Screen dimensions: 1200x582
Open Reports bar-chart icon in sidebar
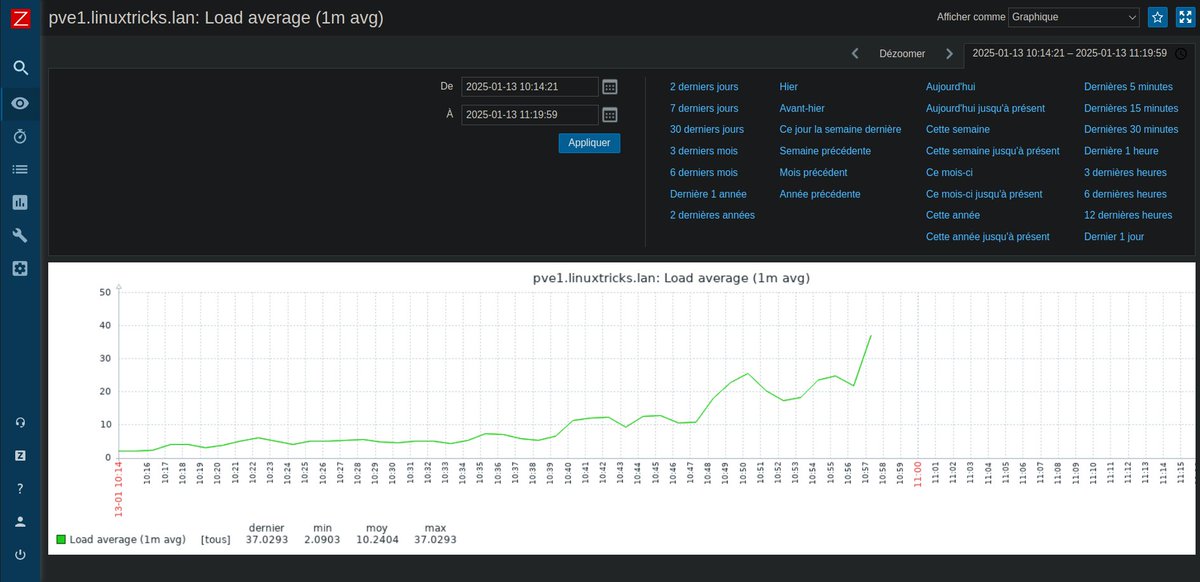coord(20,202)
